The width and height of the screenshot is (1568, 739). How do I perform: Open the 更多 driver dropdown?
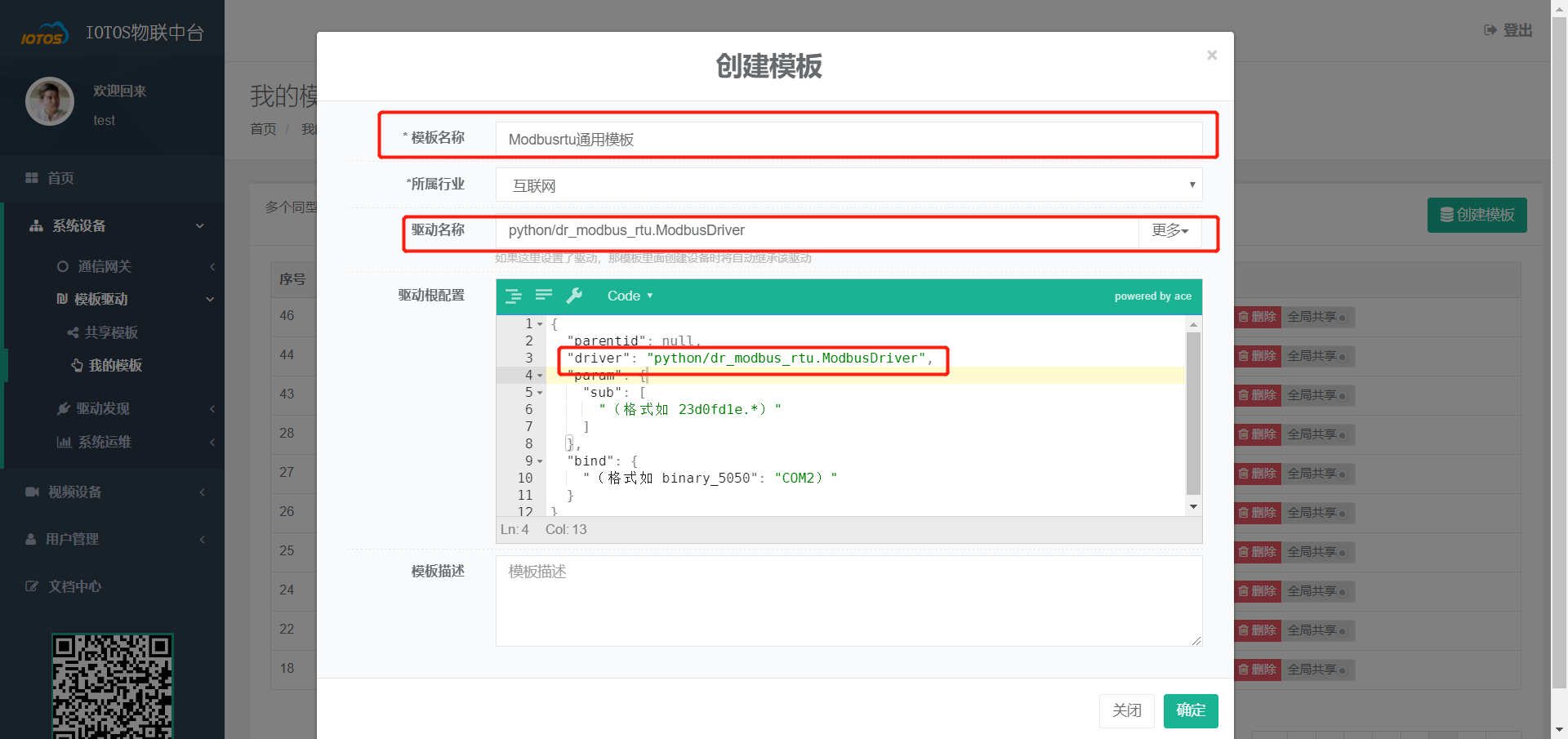coord(1169,230)
